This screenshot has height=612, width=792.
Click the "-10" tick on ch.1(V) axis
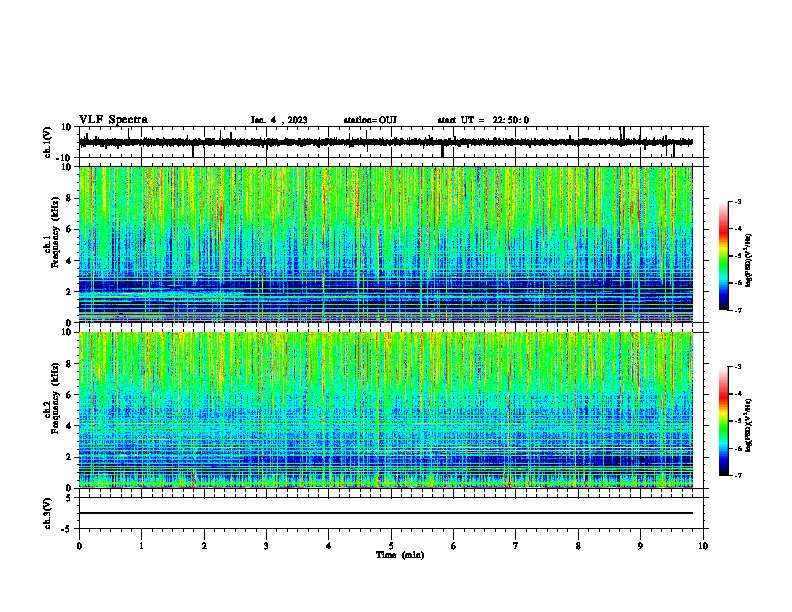pos(65,158)
